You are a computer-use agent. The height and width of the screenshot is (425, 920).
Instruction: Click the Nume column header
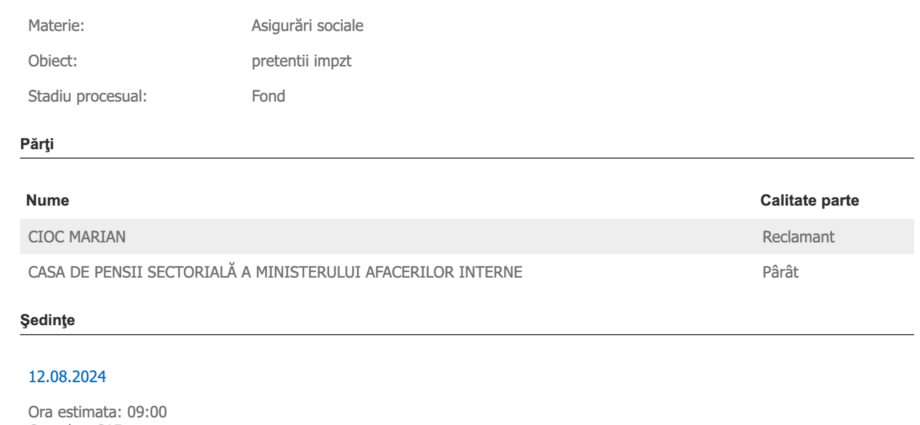coord(48,201)
